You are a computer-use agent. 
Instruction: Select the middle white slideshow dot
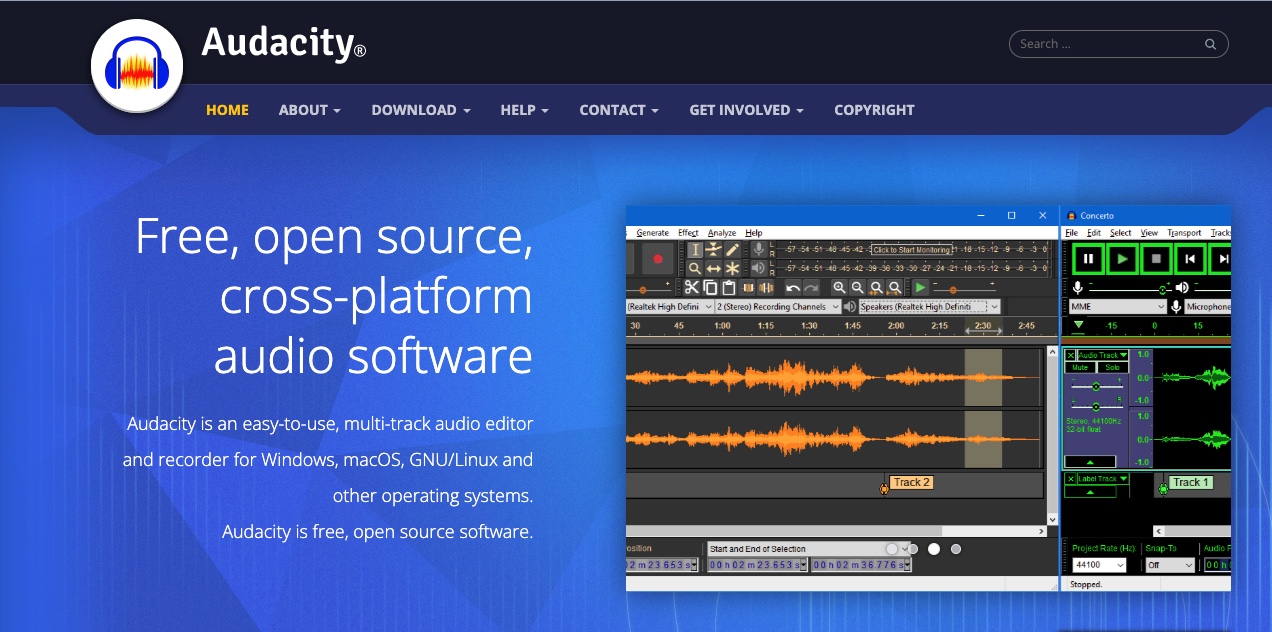tap(934, 549)
